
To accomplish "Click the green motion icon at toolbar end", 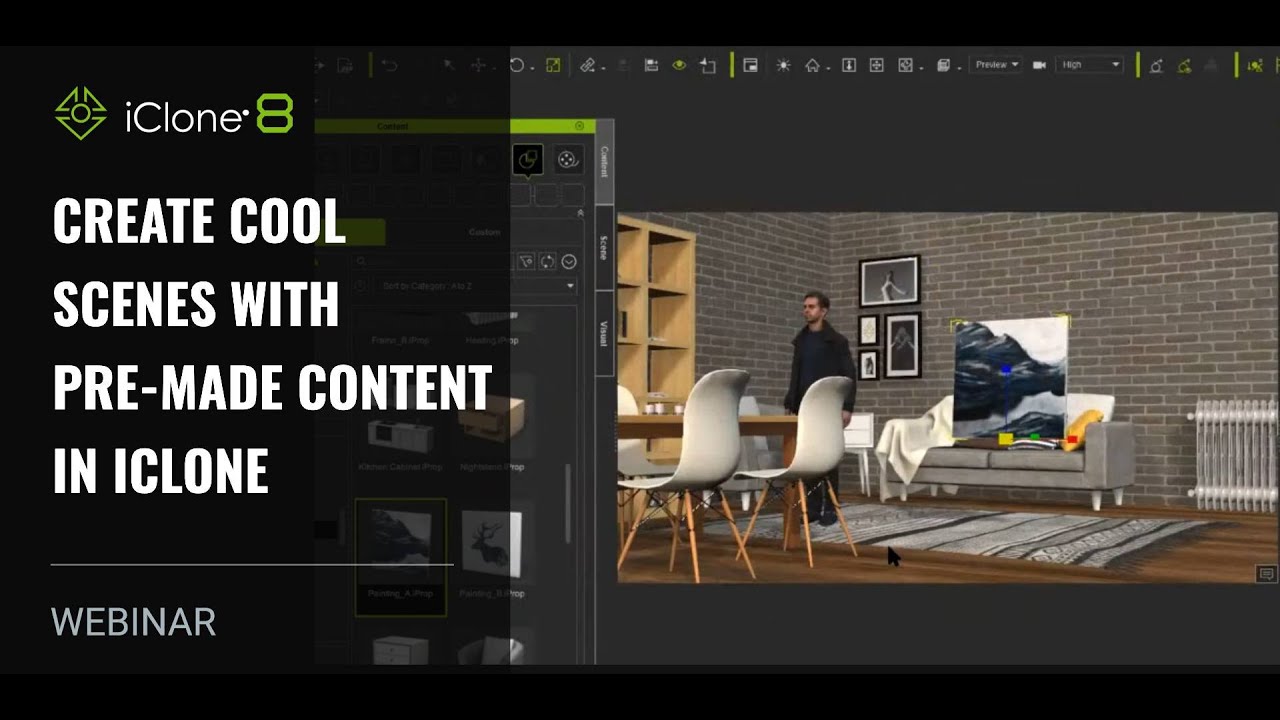I will click(x=1254, y=66).
